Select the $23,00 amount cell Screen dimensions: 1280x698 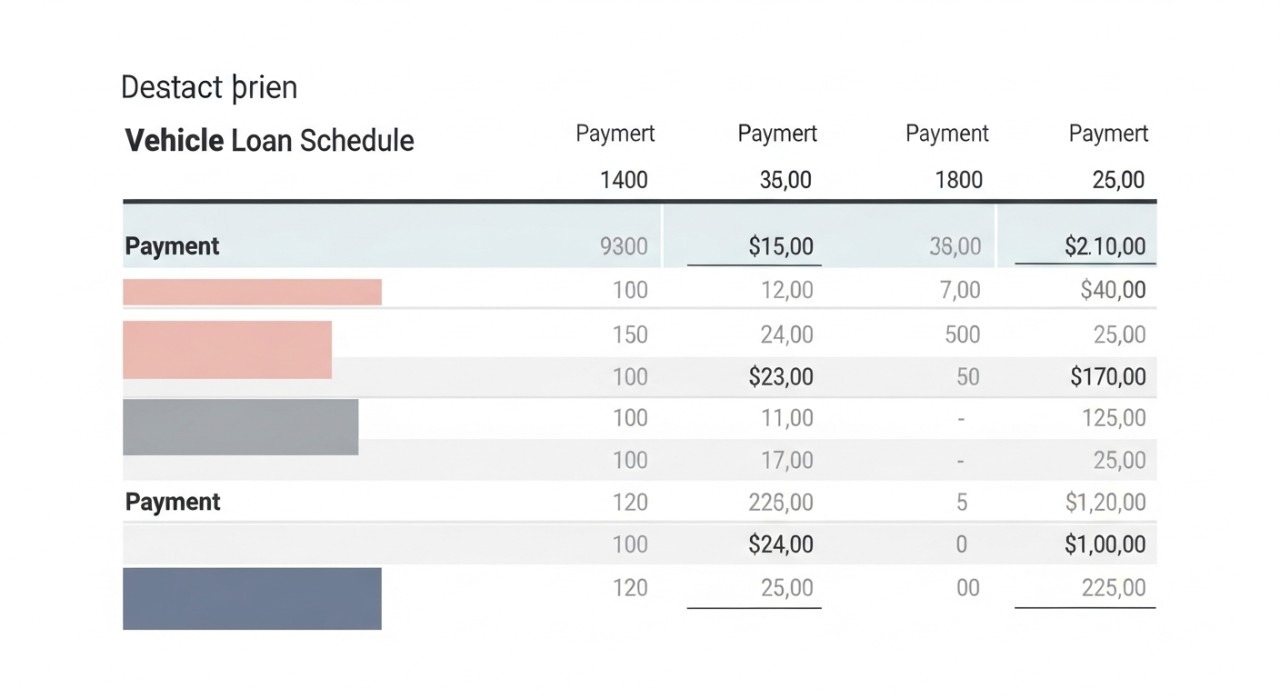click(781, 377)
